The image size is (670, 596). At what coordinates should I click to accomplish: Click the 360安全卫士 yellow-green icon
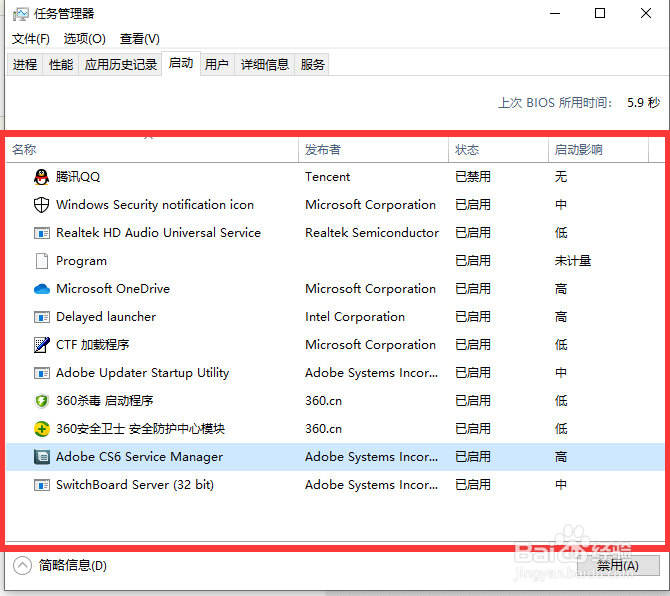tap(41, 429)
